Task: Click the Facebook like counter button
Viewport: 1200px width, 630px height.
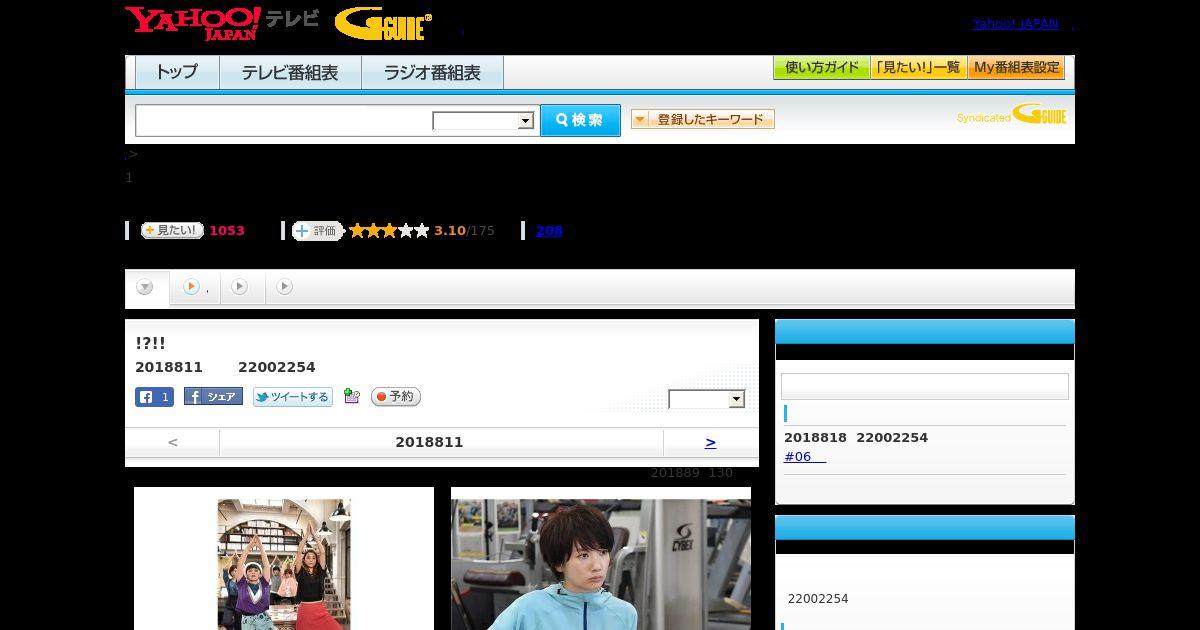Action: coord(154,397)
